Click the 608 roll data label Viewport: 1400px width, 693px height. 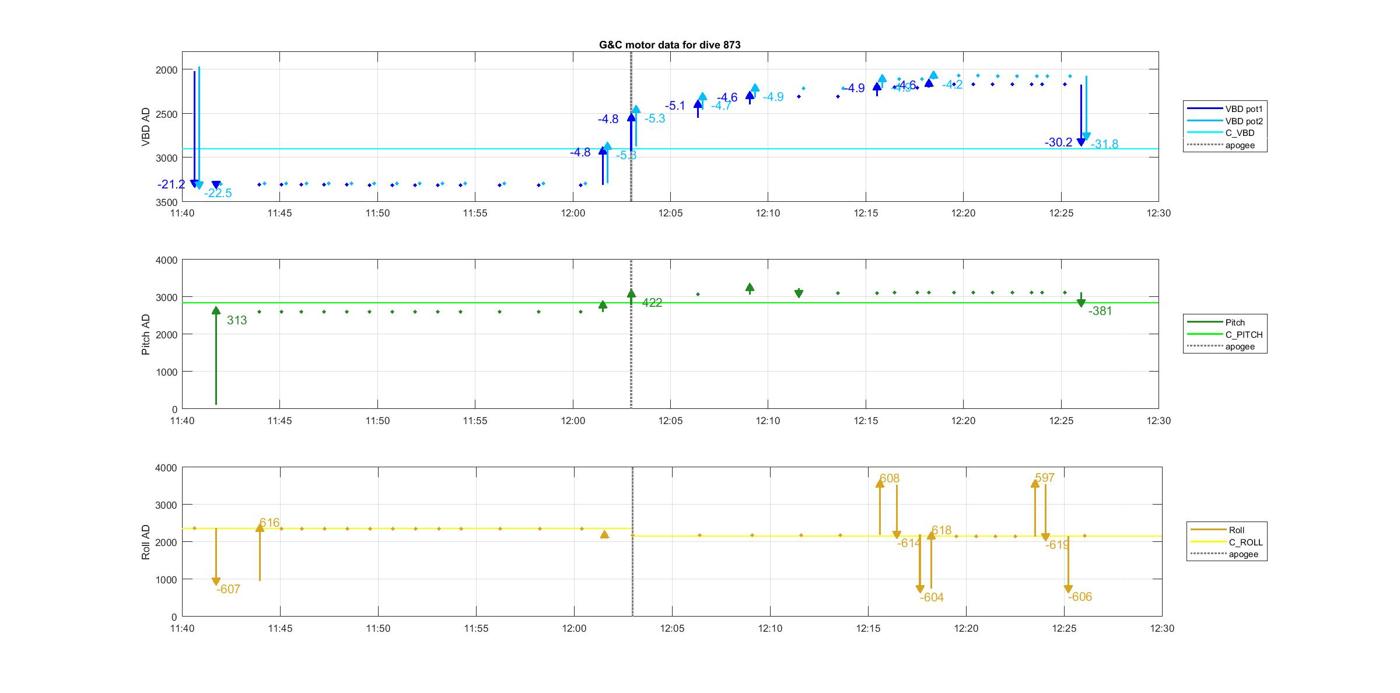pyautogui.click(x=889, y=479)
